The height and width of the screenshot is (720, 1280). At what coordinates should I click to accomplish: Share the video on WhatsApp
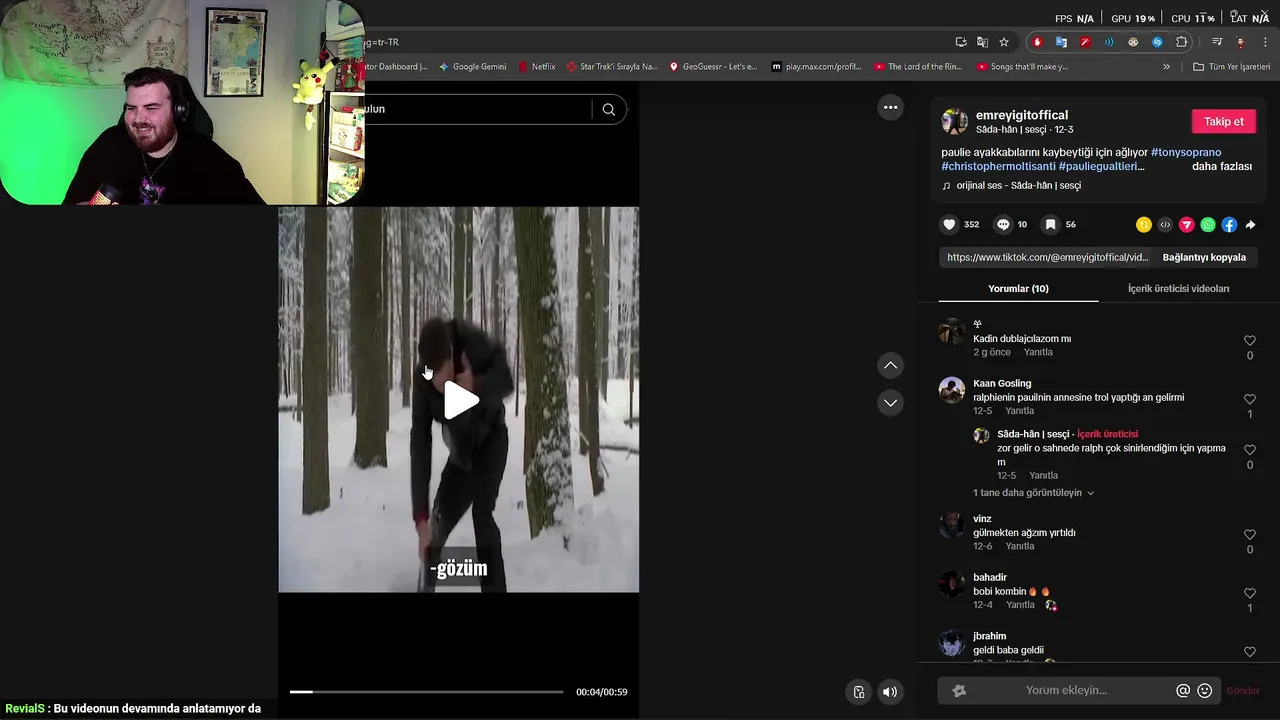(x=1208, y=225)
